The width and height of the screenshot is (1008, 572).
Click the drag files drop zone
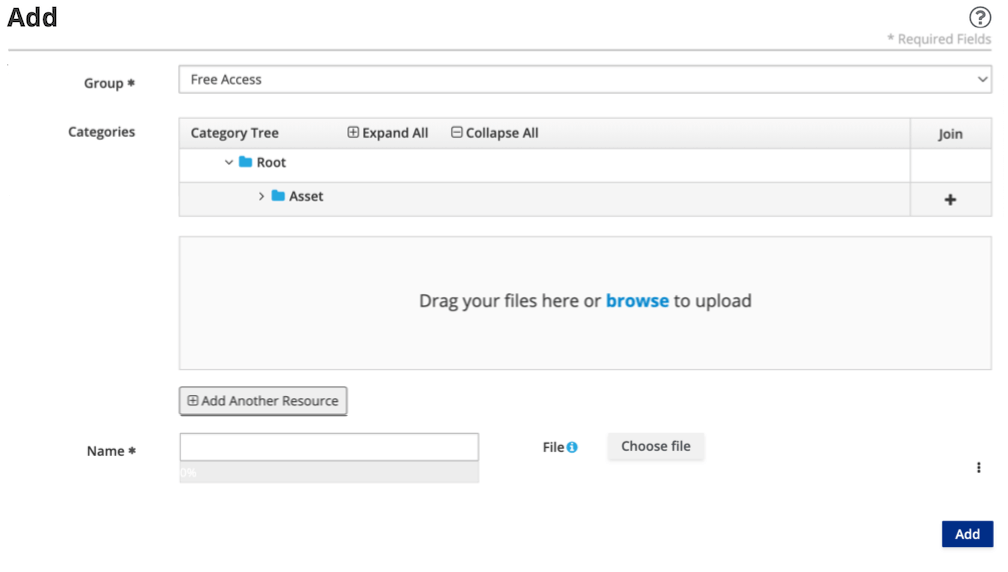(585, 303)
